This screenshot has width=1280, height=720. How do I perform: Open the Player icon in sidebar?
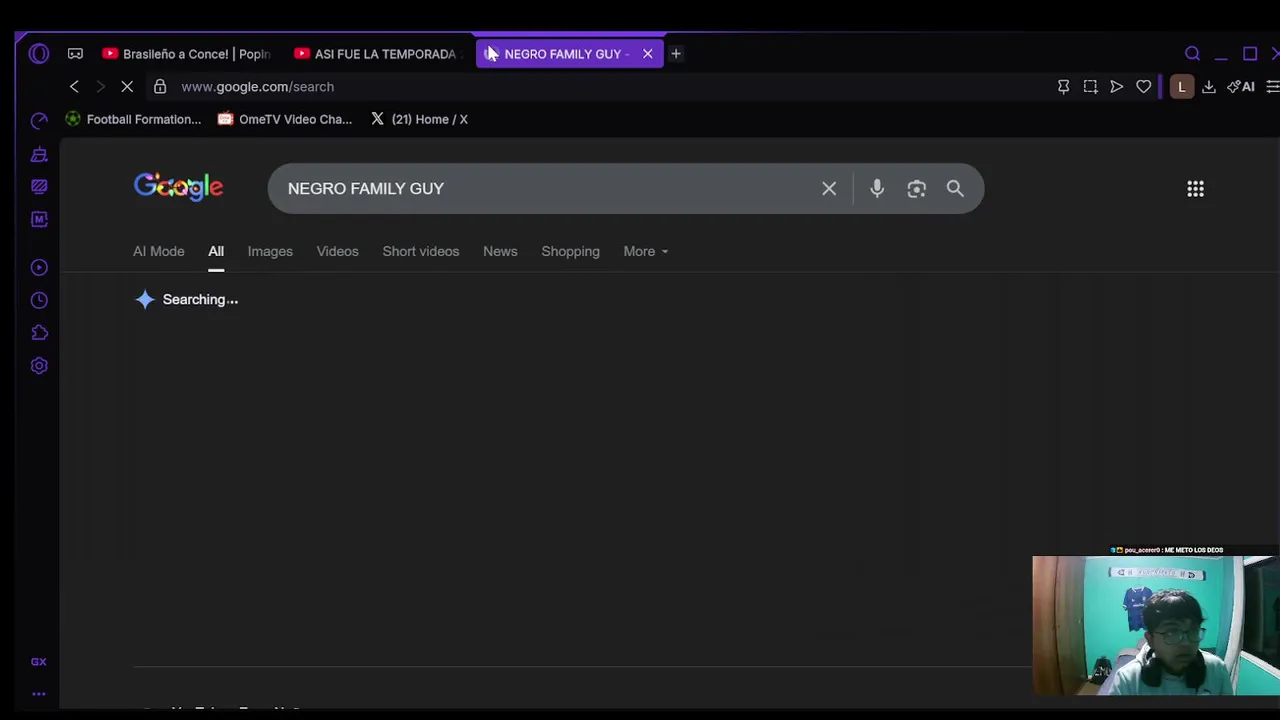click(39, 268)
